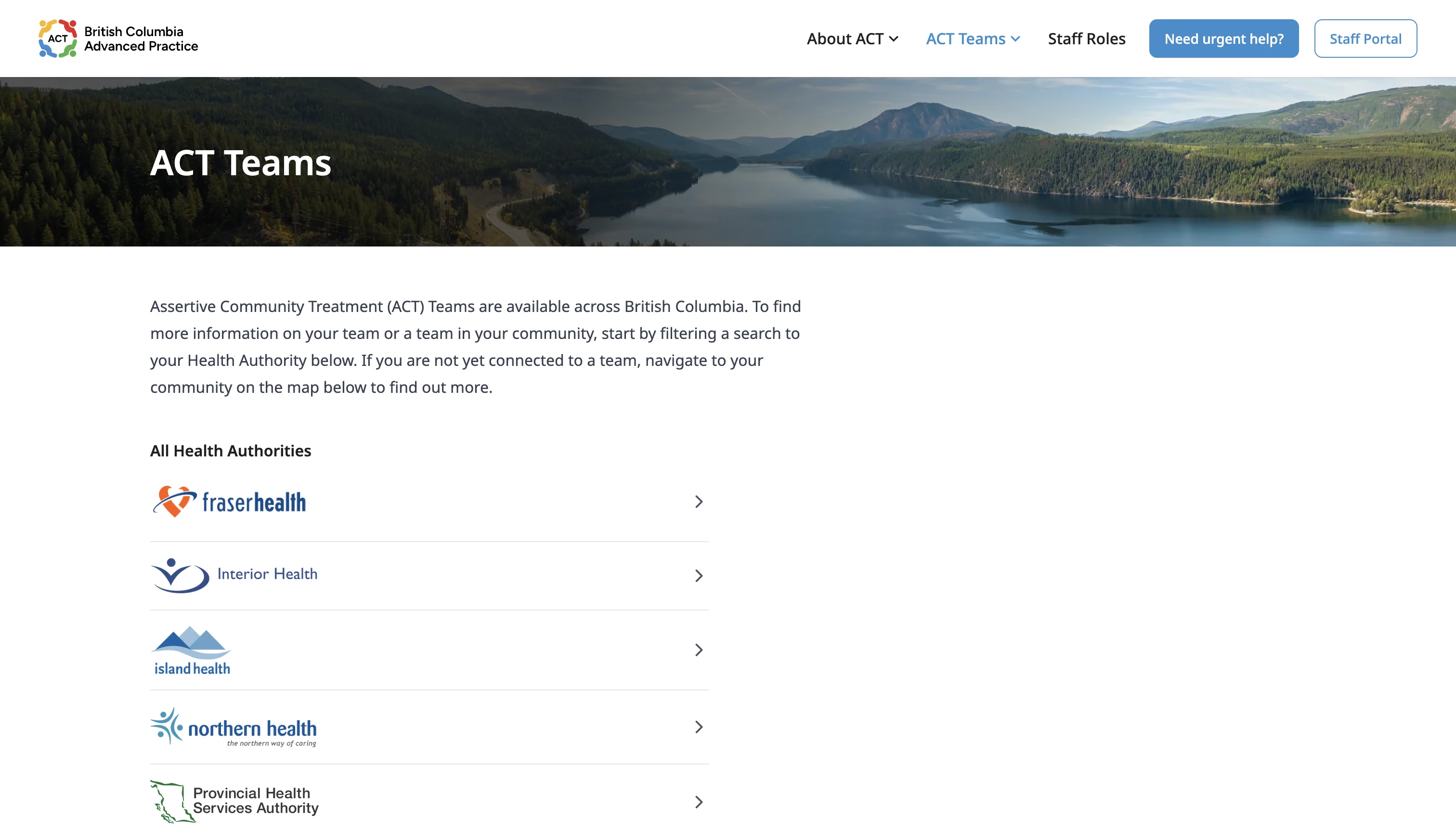Click the ACT circular logo icon
Image resolution: width=1456 pixels, height=830 pixels.
[58, 38]
